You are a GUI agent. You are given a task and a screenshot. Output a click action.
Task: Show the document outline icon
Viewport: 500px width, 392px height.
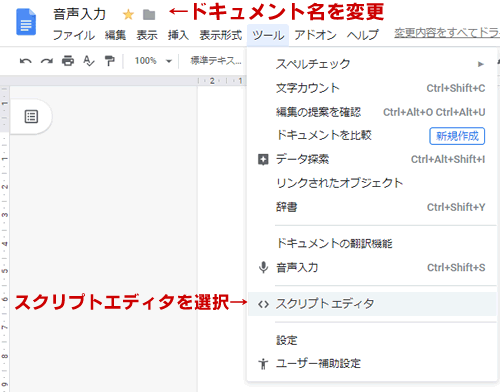tap(31, 117)
